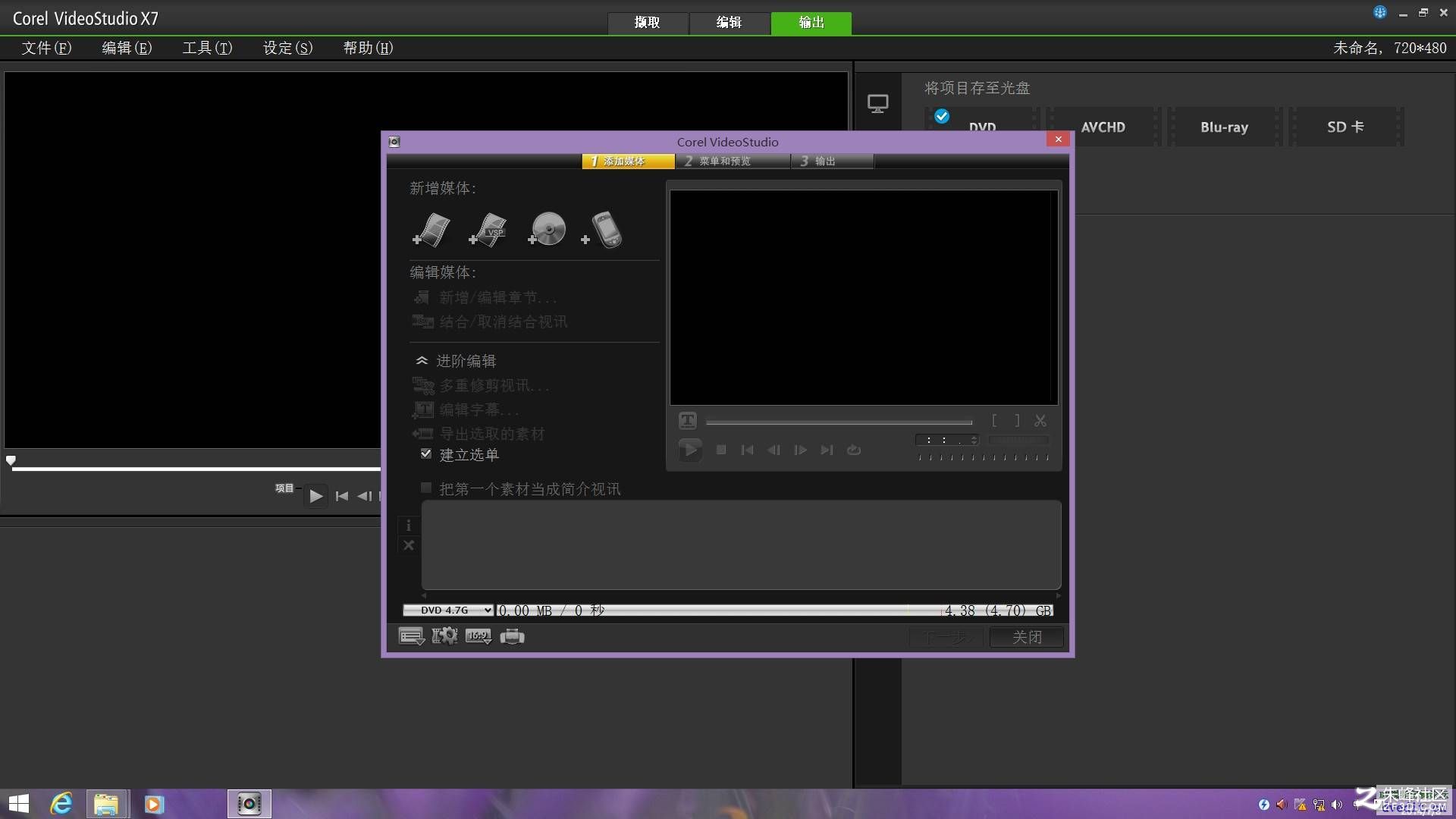Switch to step 3 output tab
1456x819 pixels.
833,162
